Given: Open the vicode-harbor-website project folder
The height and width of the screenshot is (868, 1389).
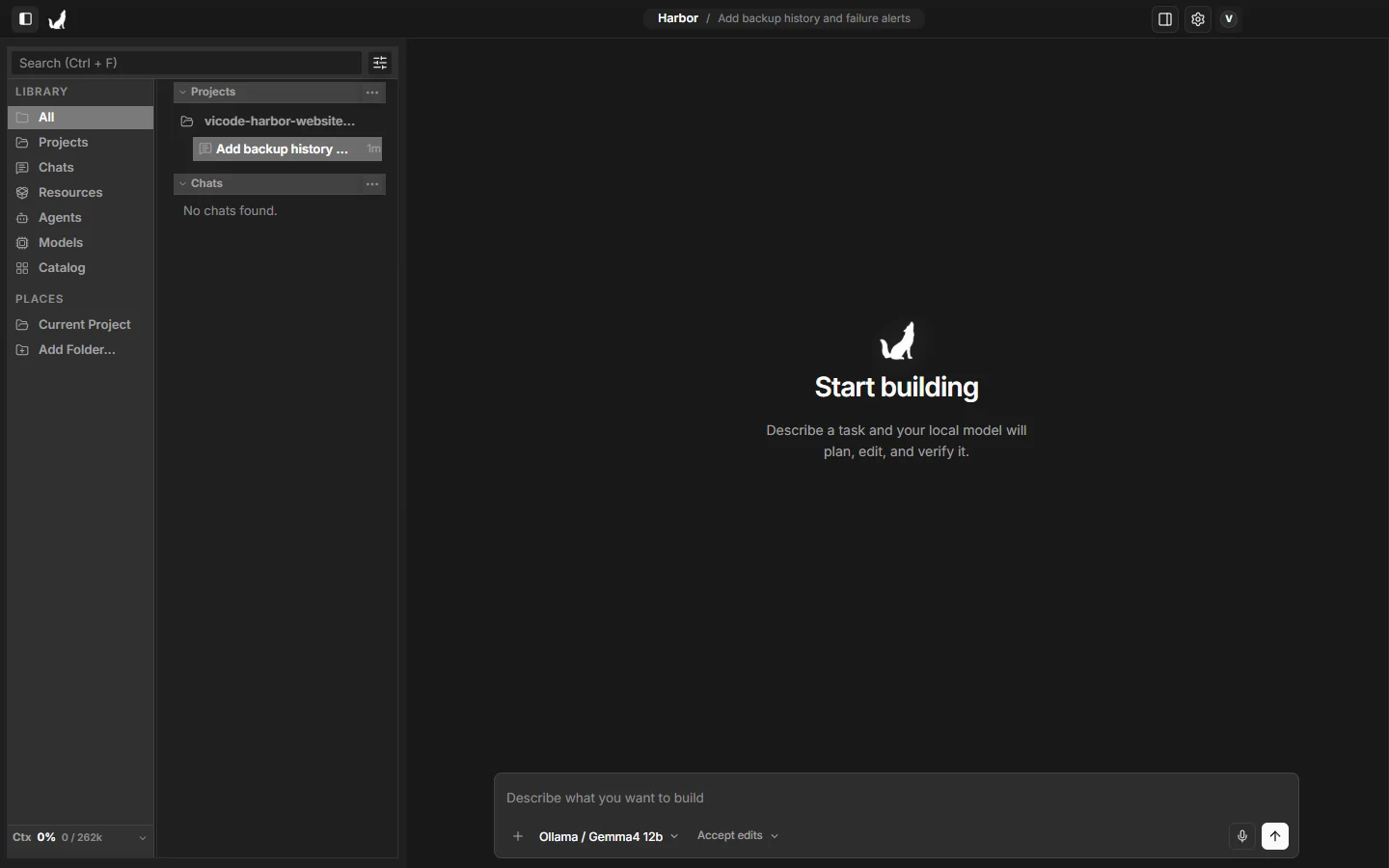Looking at the screenshot, I should pos(280,122).
